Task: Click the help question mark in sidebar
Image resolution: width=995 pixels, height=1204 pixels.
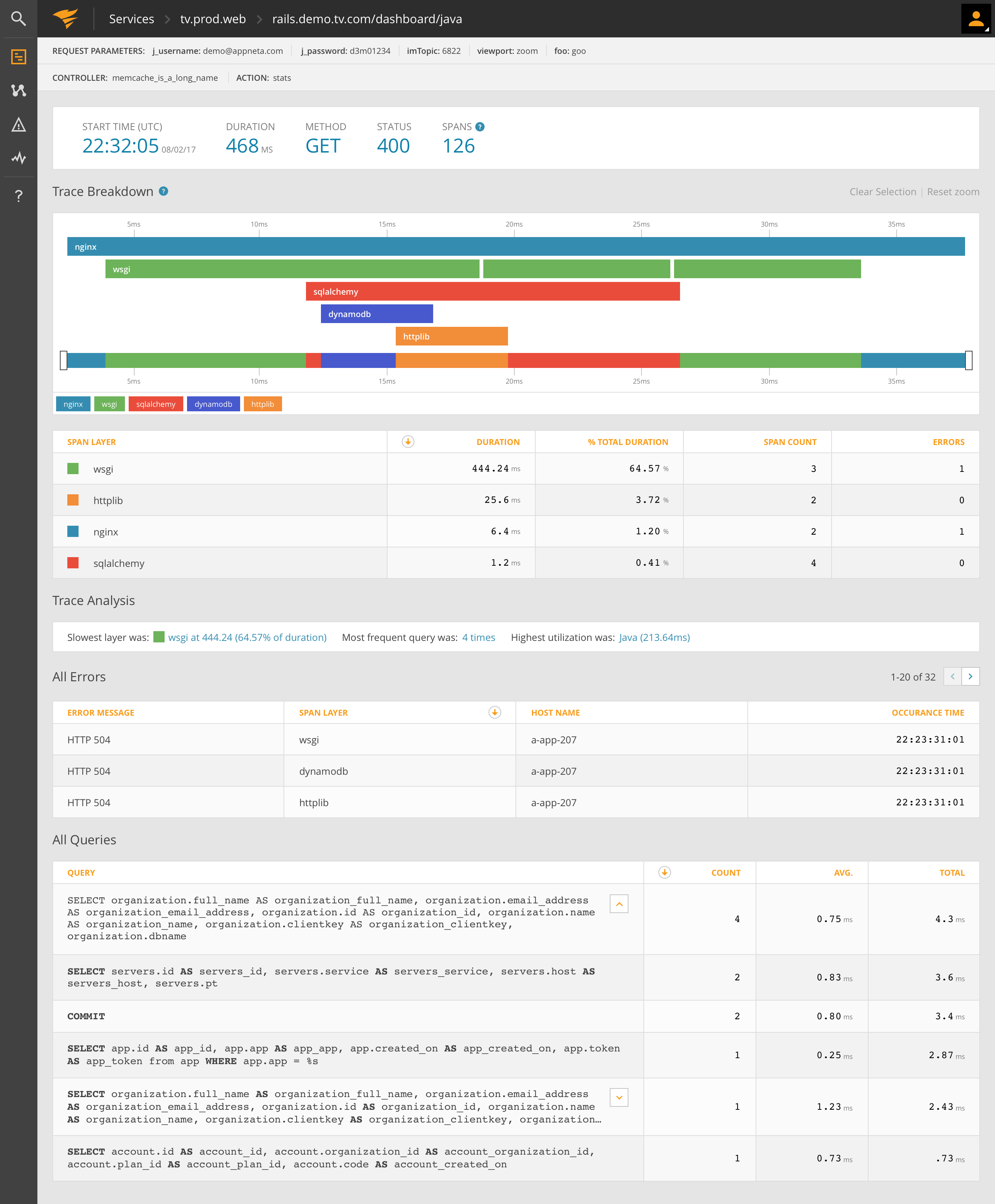Action: coord(18,196)
